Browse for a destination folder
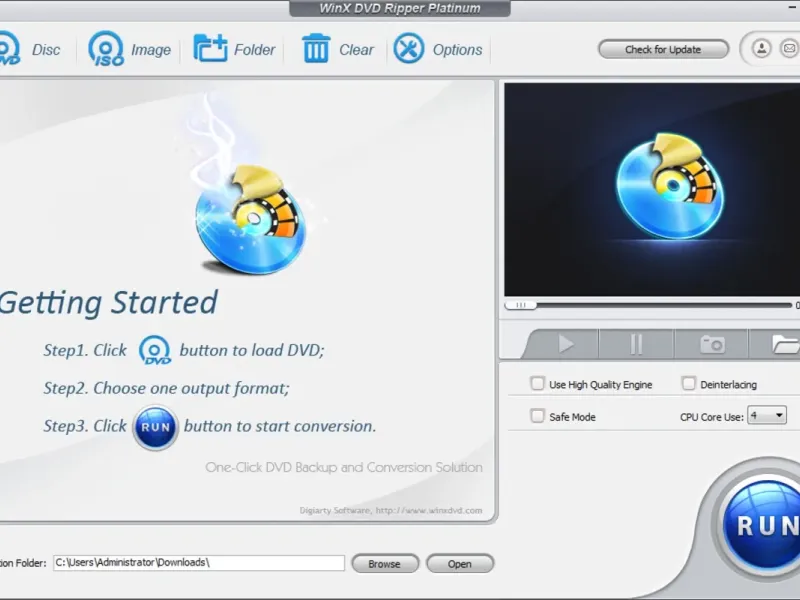The height and width of the screenshot is (600, 800). [385, 564]
